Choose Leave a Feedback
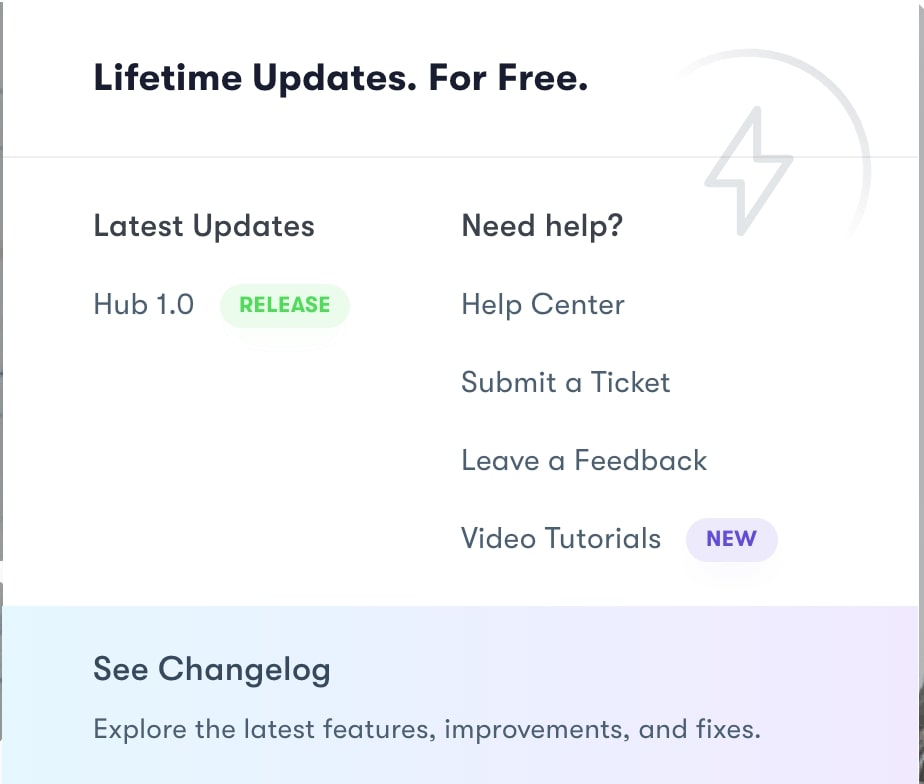Screen dimensions: 924x784 584,460
